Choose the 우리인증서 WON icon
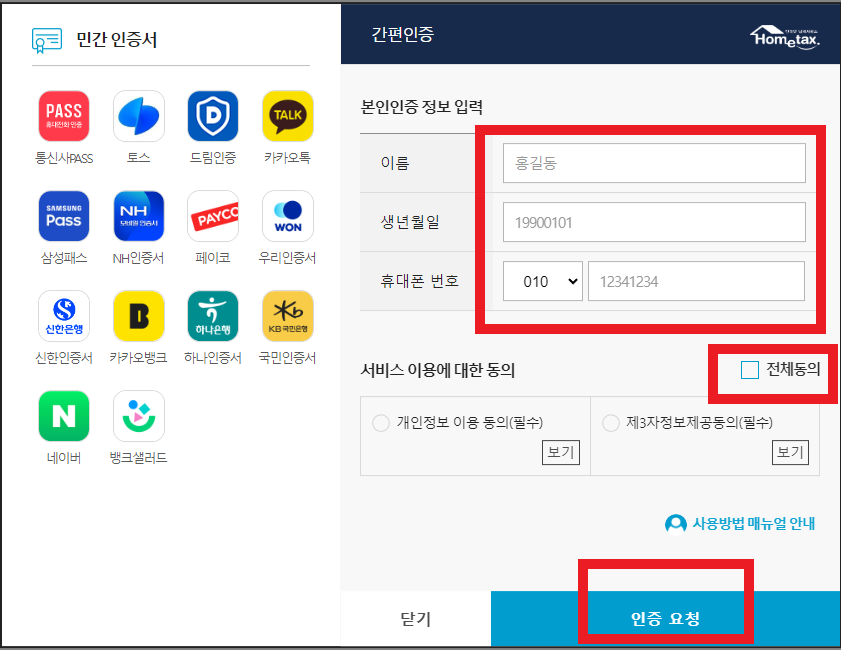 (x=287, y=216)
